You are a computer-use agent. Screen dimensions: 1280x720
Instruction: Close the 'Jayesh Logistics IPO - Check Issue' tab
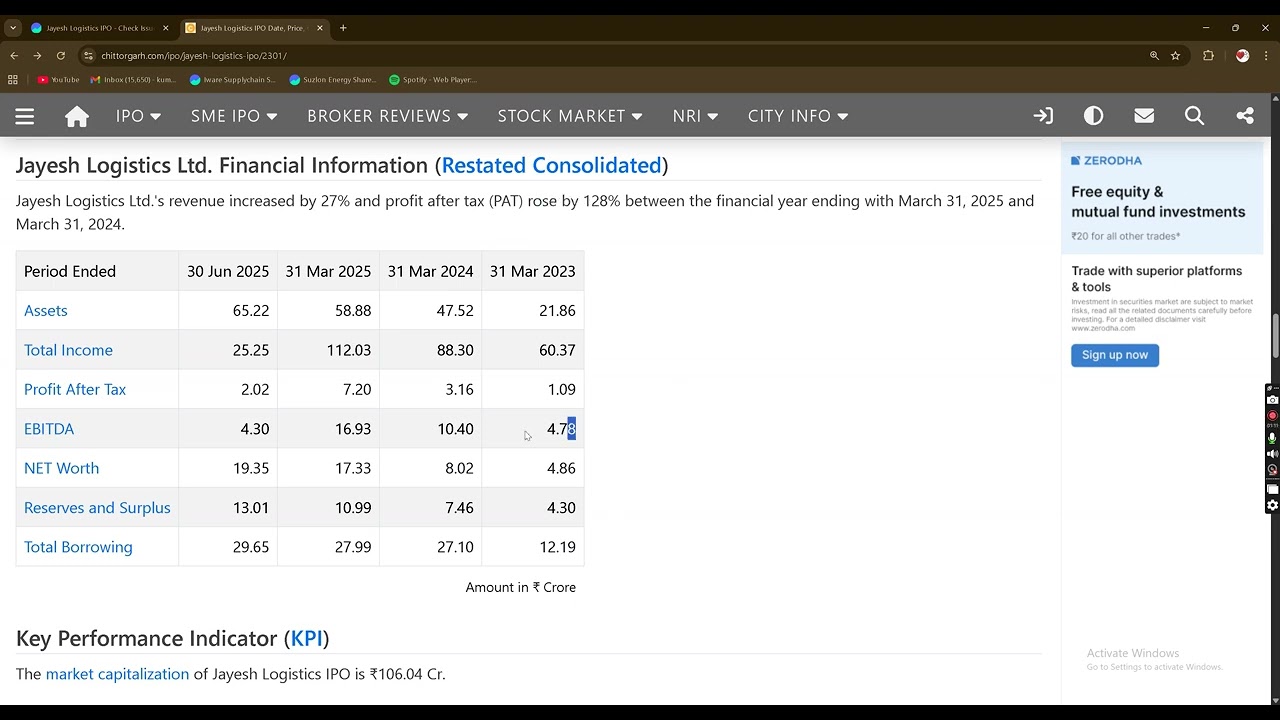[165, 28]
